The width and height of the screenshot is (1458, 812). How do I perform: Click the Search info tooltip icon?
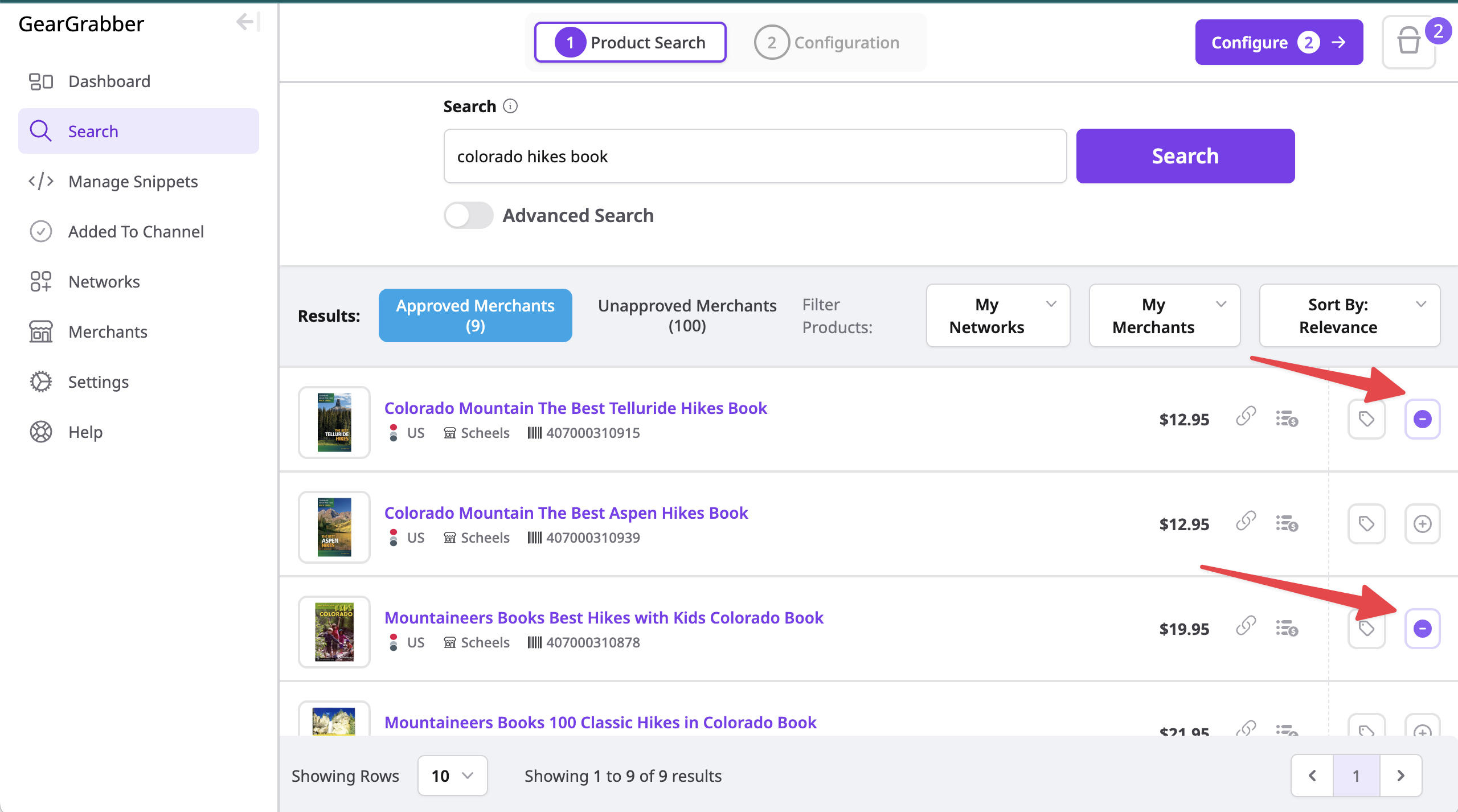tap(510, 106)
